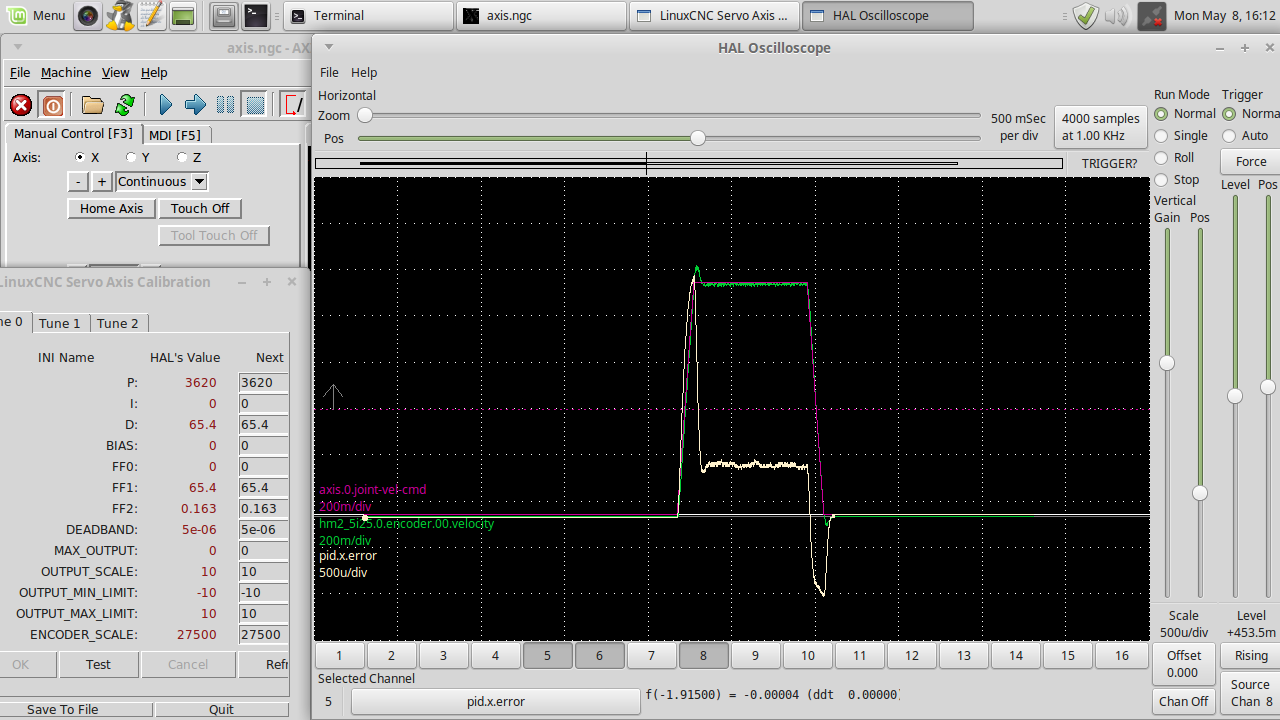Launch the LinuxCNC penguin launcher icon
The width and height of the screenshot is (1280, 720).
click(119, 15)
